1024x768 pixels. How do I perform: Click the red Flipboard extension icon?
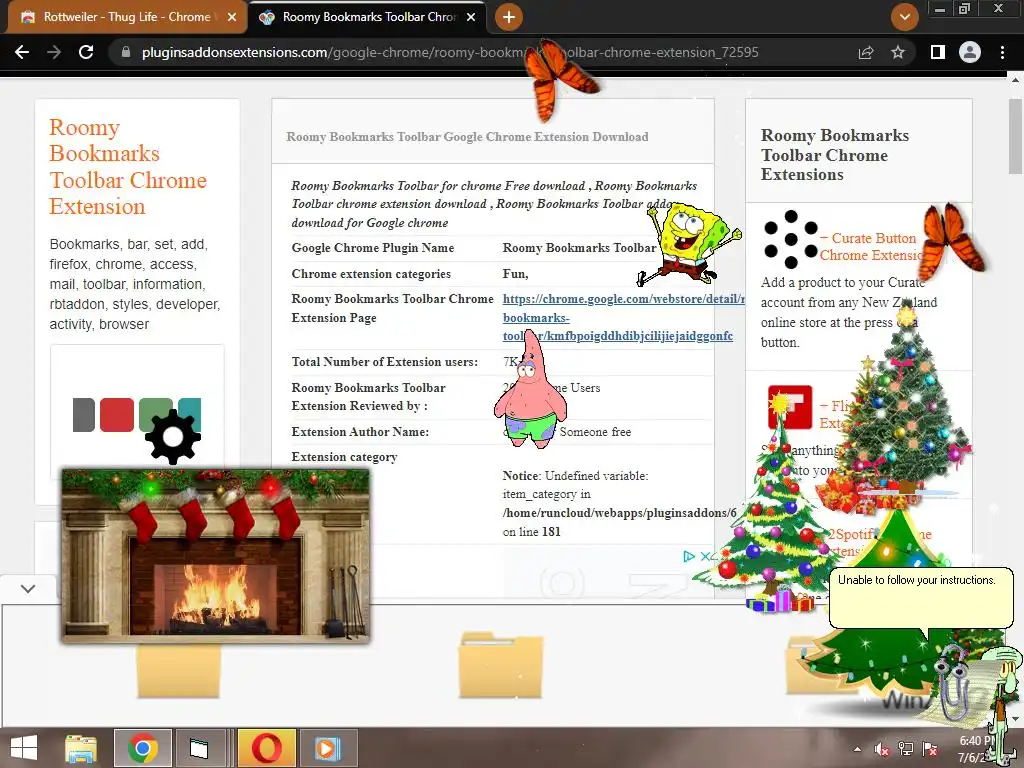790,407
